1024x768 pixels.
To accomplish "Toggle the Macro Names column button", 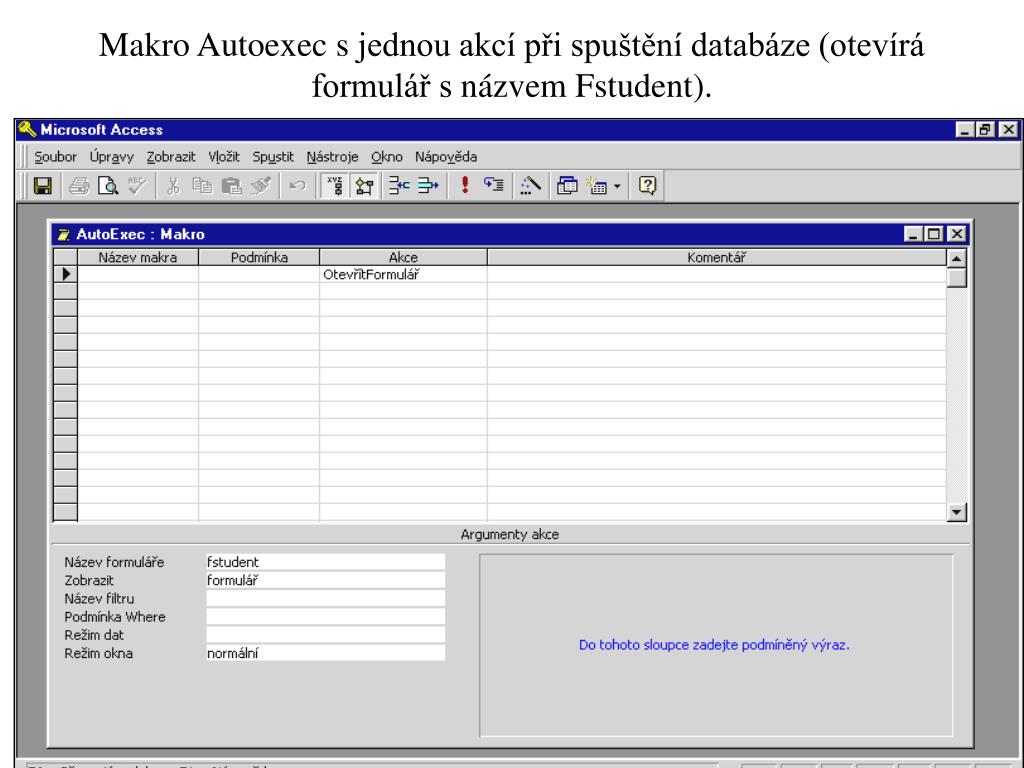I will pos(335,186).
